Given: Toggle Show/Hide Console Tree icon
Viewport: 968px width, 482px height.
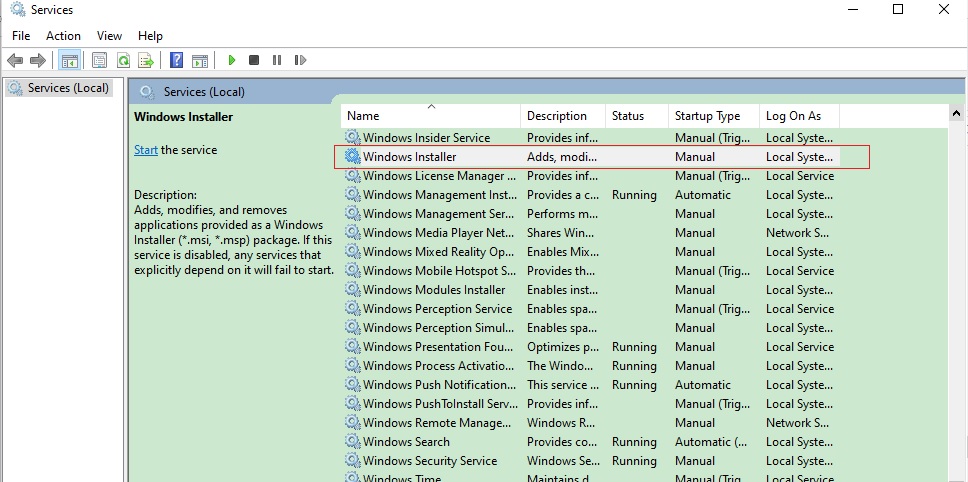Looking at the screenshot, I should pos(70,60).
